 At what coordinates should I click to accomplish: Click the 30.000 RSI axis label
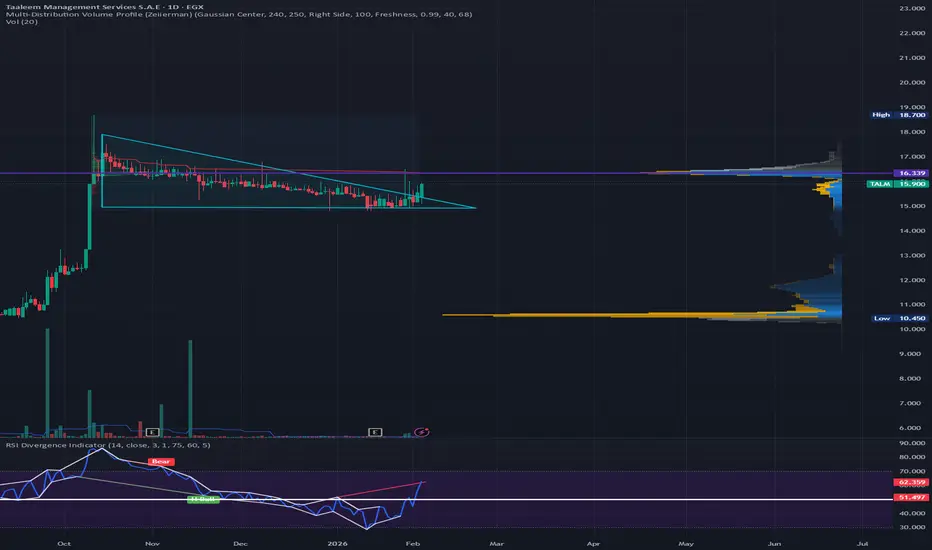click(x=912, y=527)
